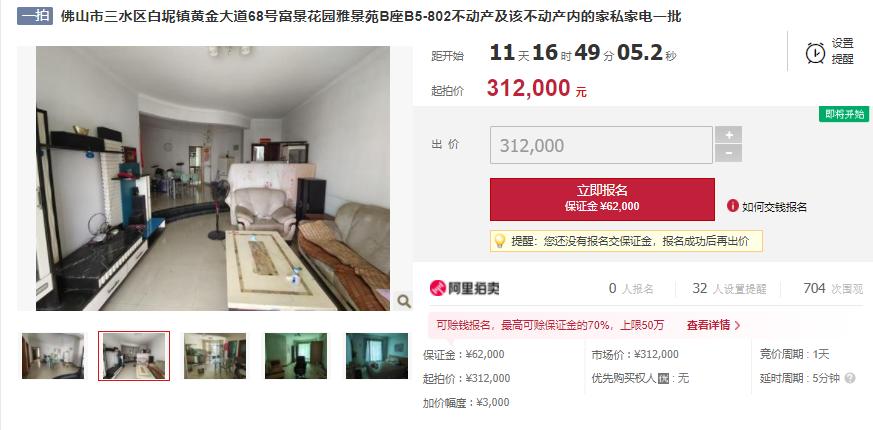
Task: Decrease bid with the minus stepper
Action: tap(728, 153)
